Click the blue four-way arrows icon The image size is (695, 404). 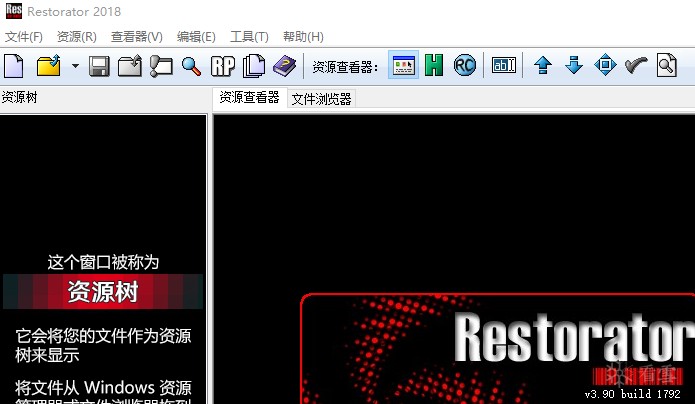click(x=605, y=65)
